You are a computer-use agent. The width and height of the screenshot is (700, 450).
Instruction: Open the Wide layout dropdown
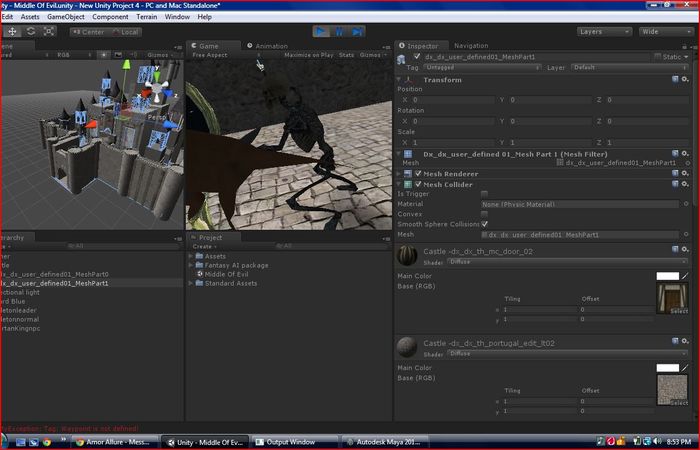(x=666, y=32)
